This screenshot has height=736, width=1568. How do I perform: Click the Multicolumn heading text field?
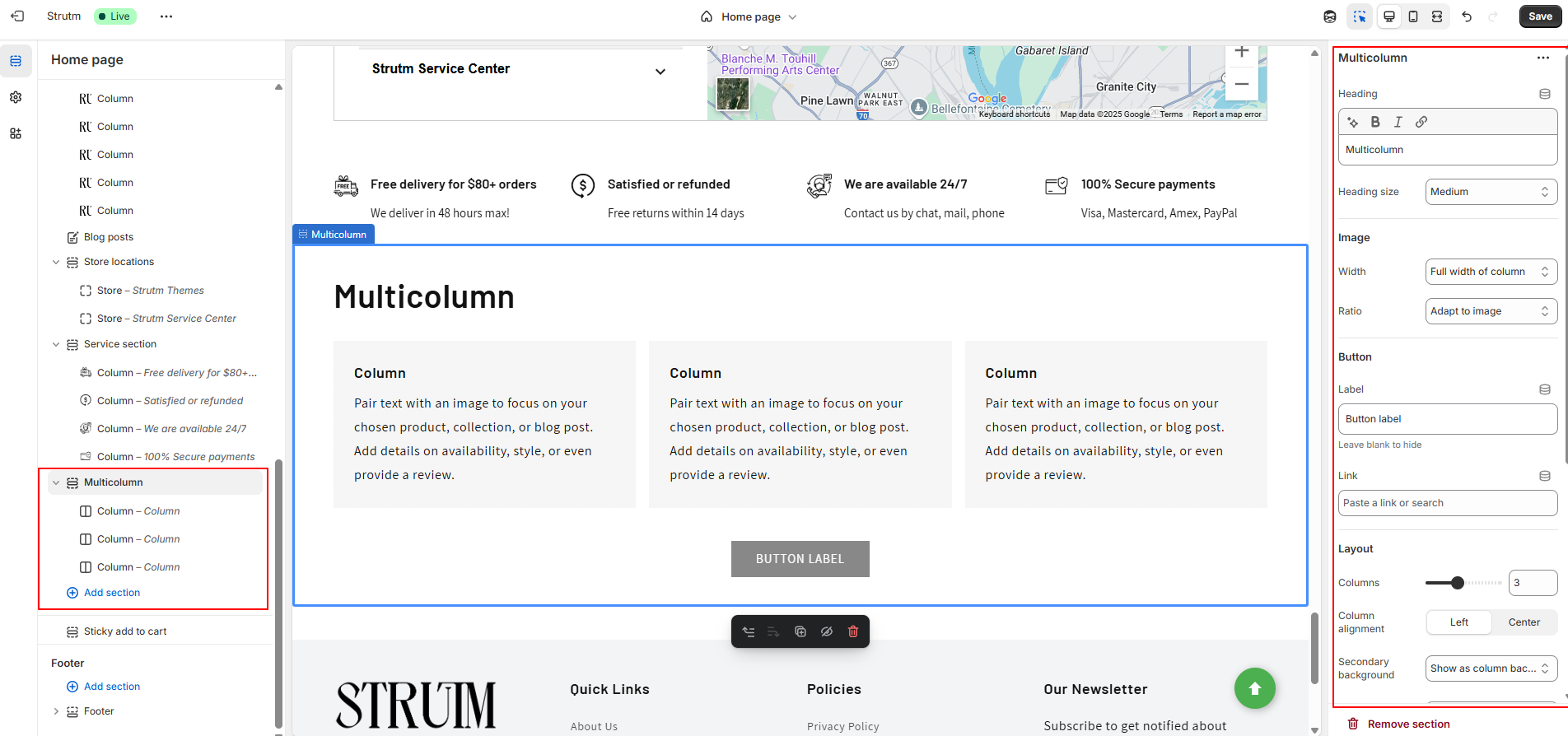1448,150
